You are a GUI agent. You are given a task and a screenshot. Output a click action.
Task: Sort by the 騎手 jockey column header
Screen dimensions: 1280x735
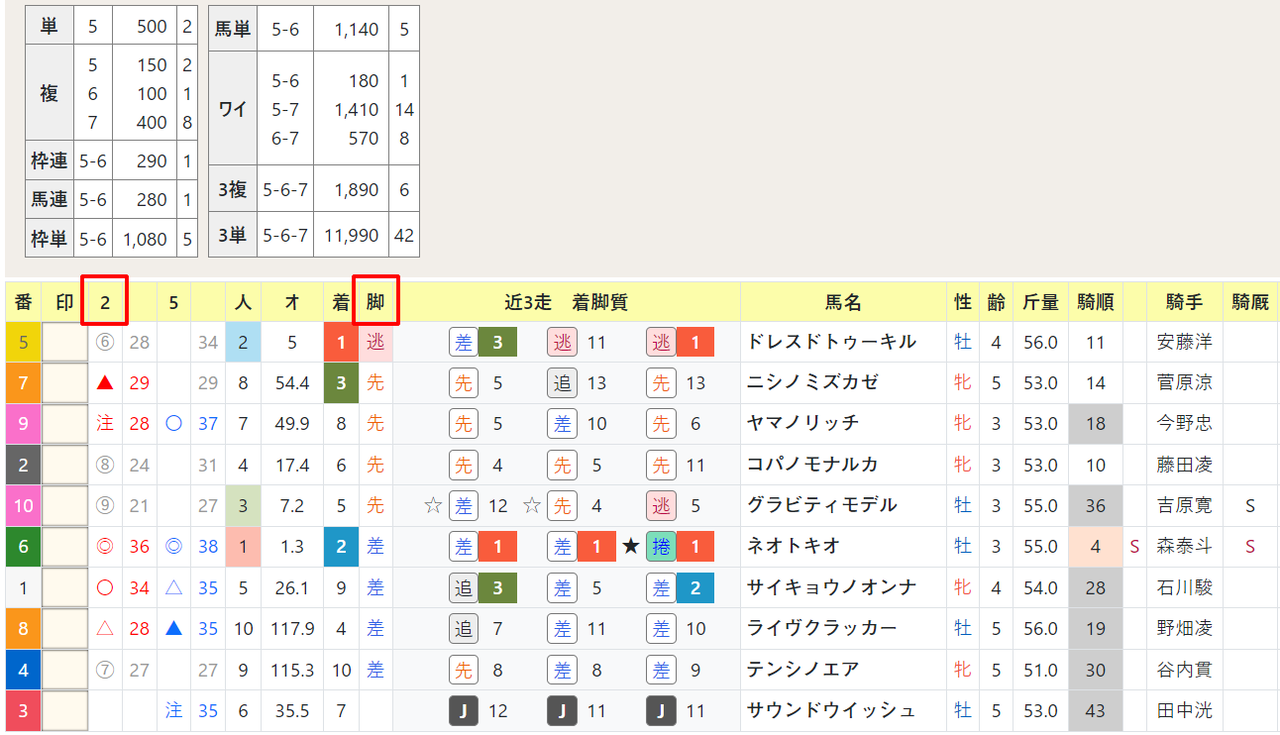pos(1185,302)
